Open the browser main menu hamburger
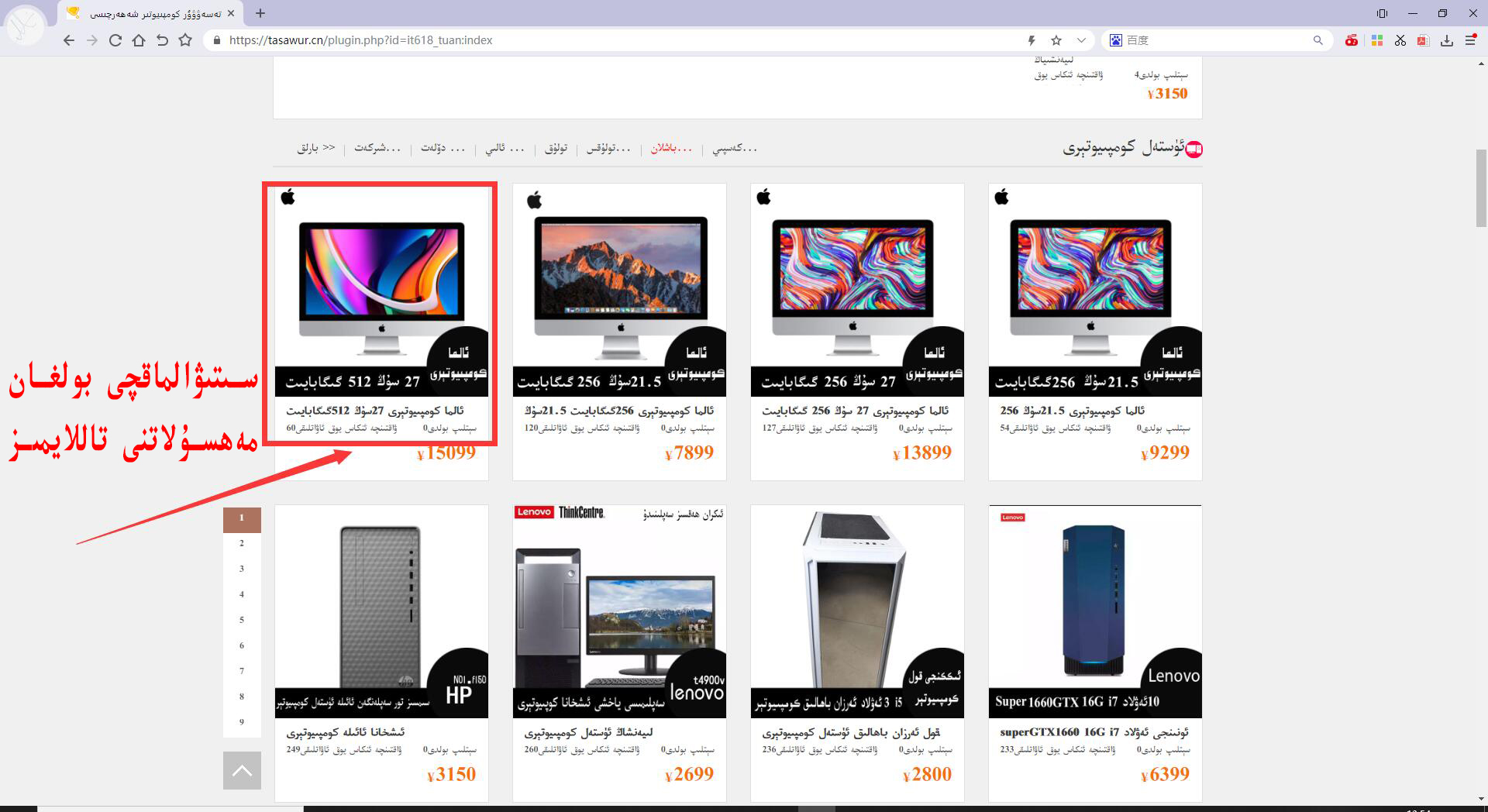The height and width of the screenshot is (812, 1488). coord(1470,40)
